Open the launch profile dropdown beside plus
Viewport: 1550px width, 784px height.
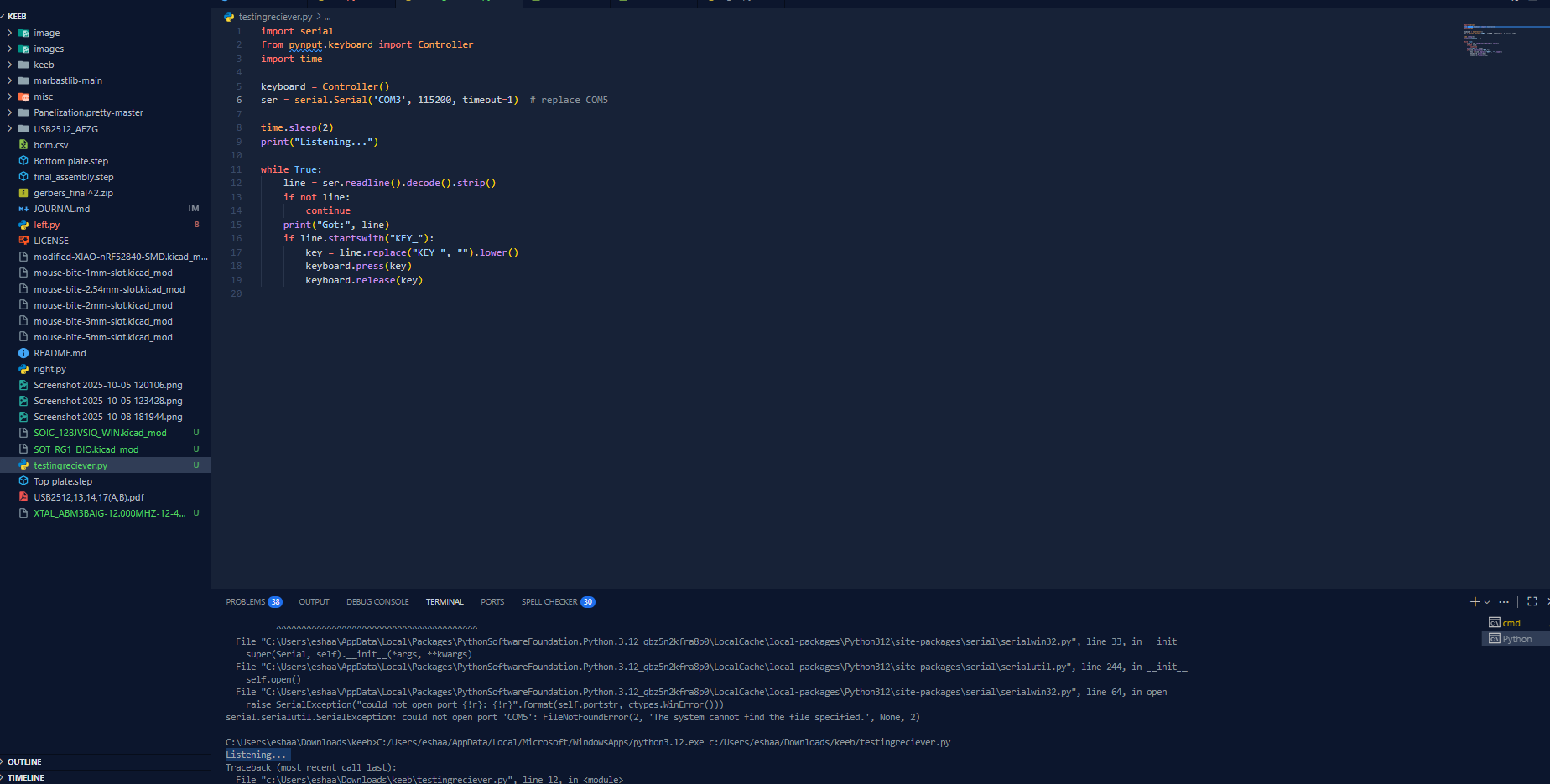tap(1487, 602)
